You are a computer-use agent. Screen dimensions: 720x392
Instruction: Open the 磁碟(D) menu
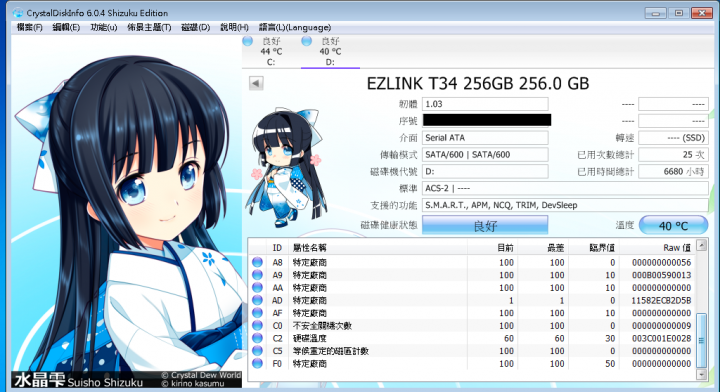coord(196,28)
